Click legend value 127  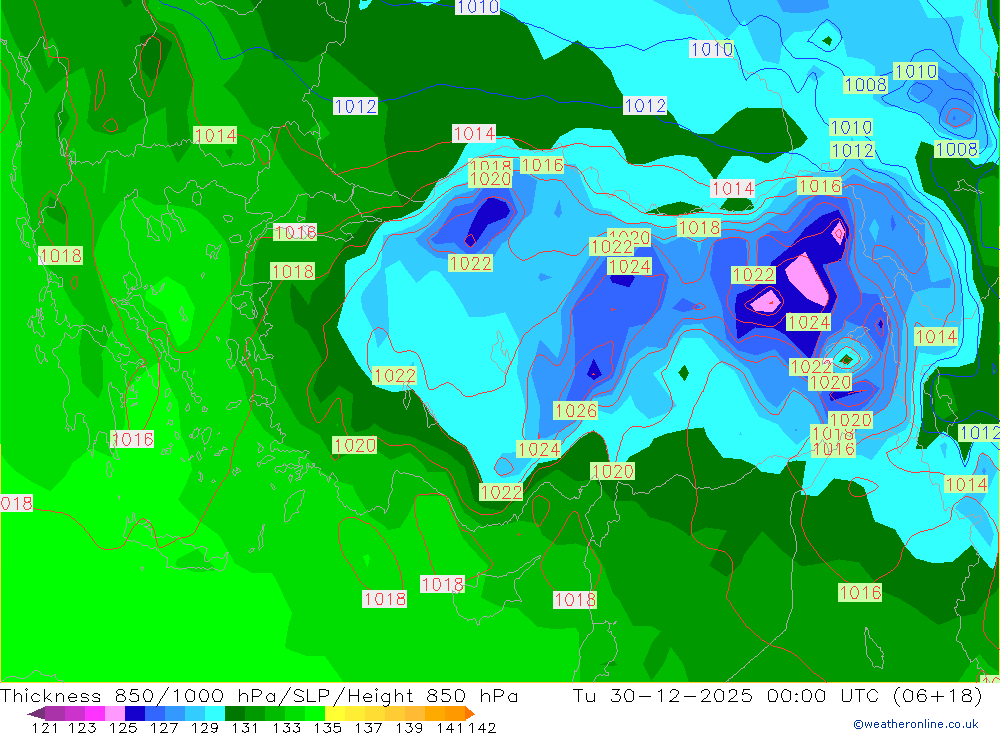[164, 728]
